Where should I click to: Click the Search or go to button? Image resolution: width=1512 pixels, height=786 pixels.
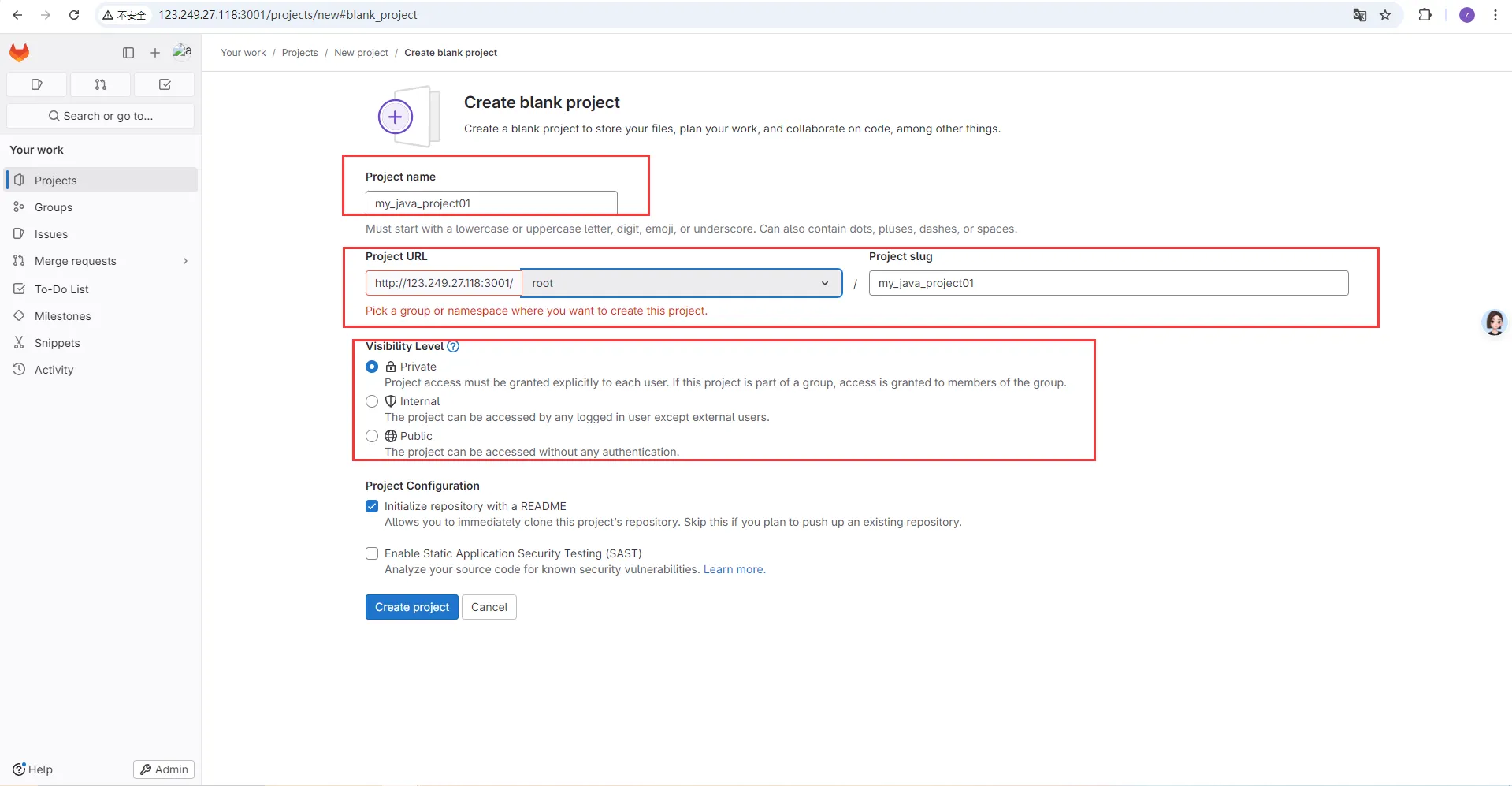(x=100, y=116)
